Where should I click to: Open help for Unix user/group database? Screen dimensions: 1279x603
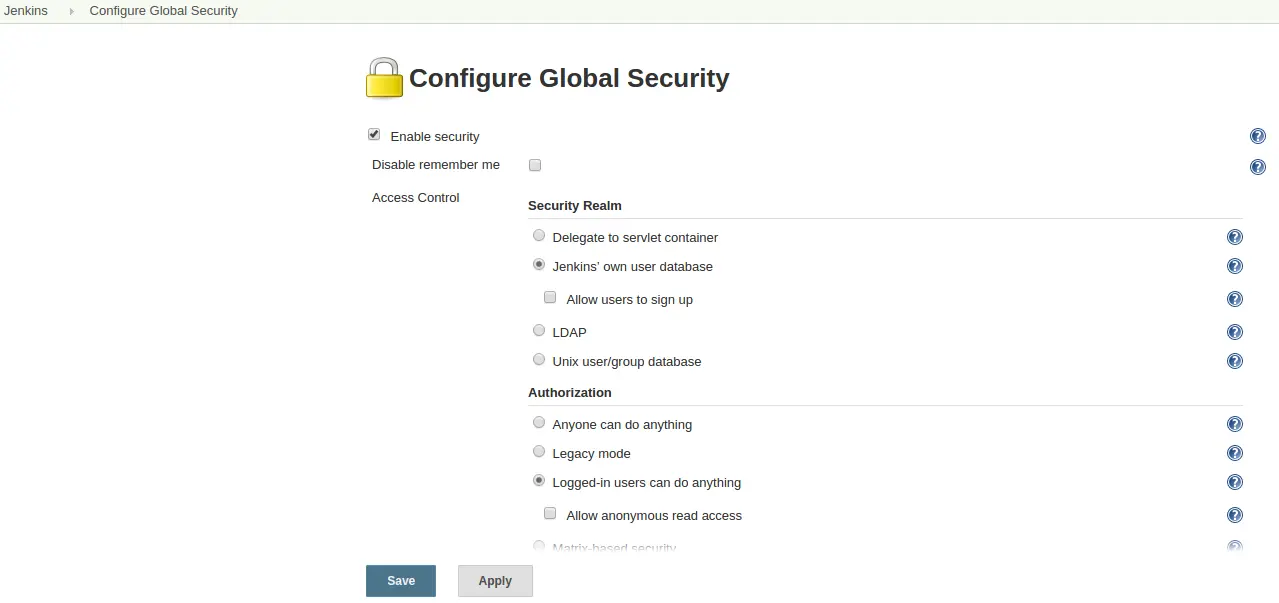pos(1234,361)
